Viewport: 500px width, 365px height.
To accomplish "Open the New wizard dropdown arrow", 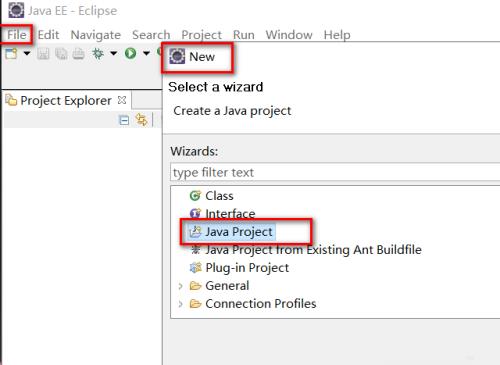I will tap(27, 53).
